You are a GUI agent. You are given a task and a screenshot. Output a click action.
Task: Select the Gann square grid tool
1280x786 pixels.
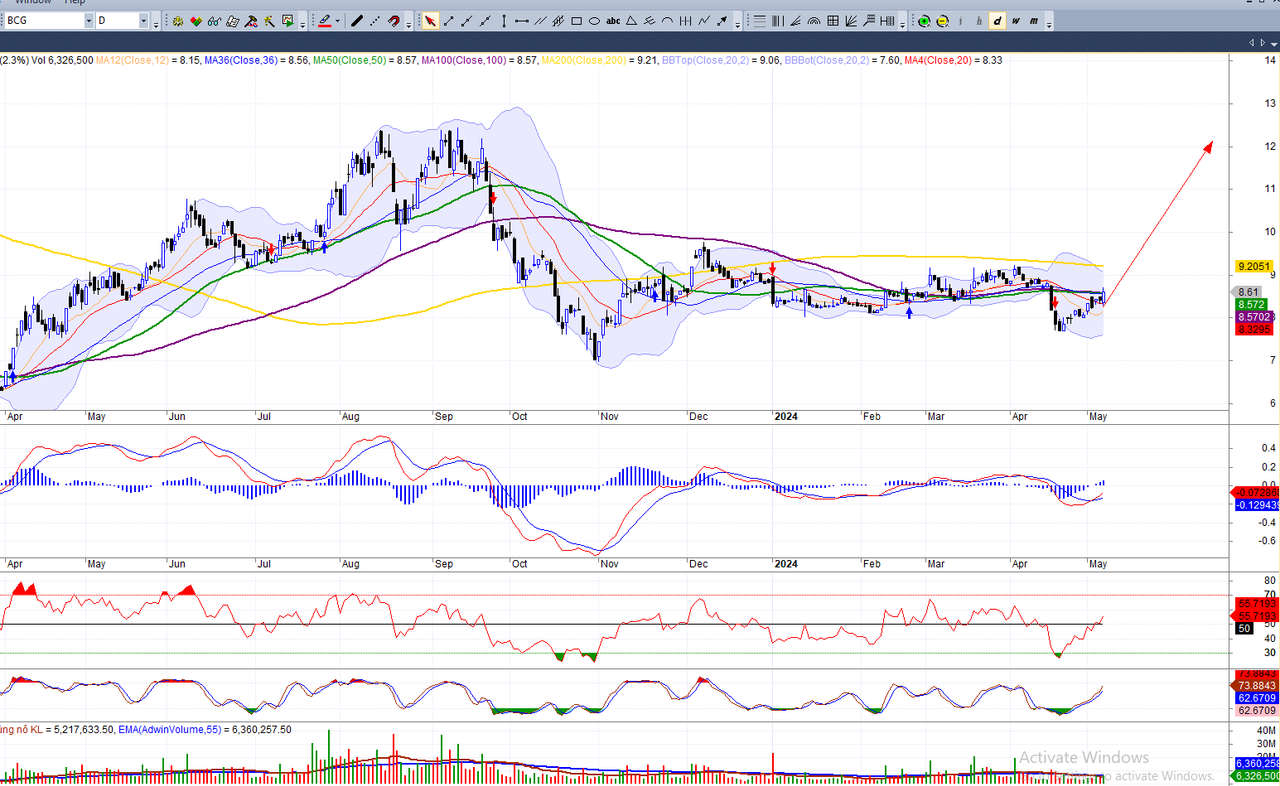(833, 21)
